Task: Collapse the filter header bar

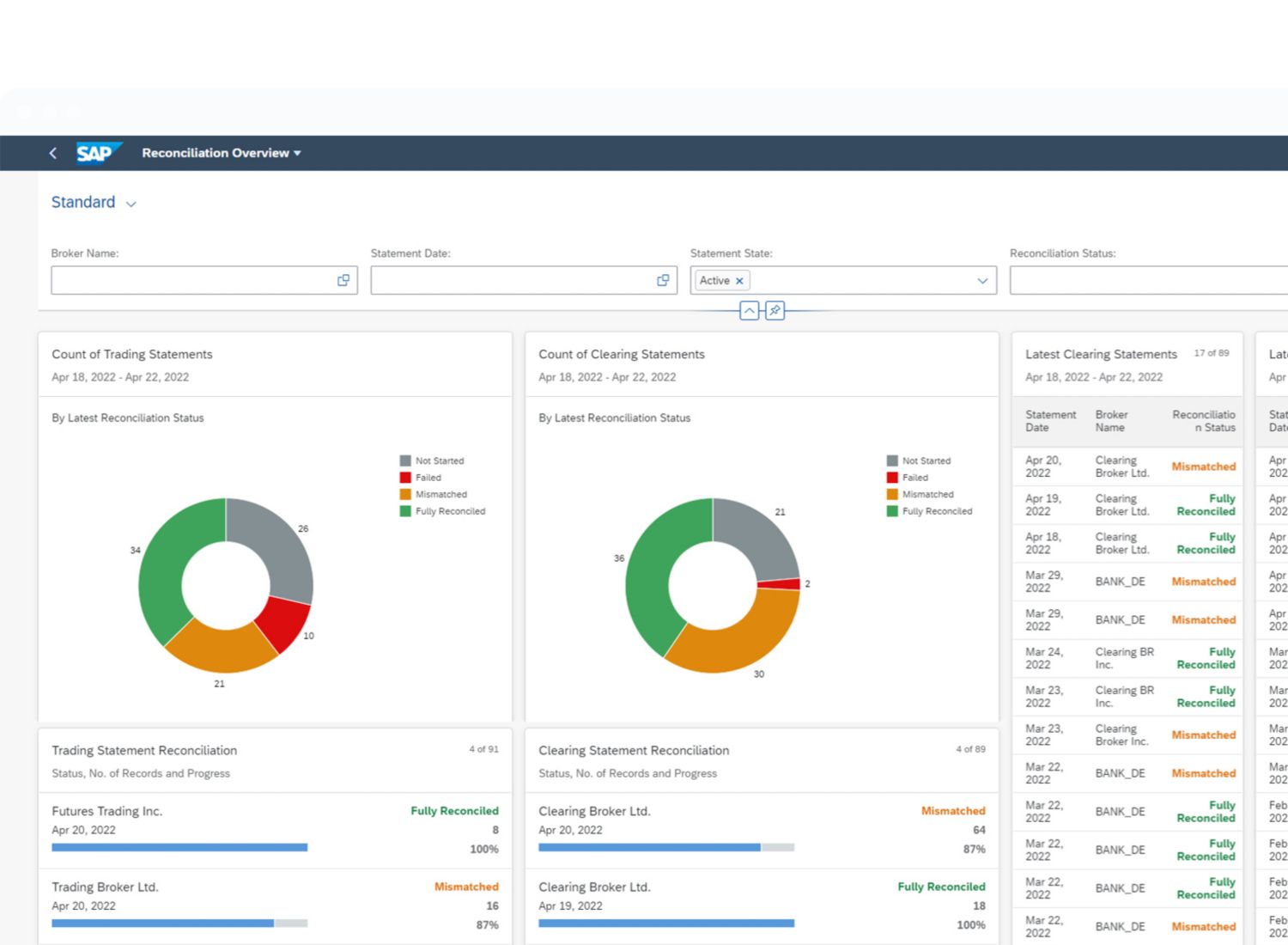Action: [x=750, y=311]
